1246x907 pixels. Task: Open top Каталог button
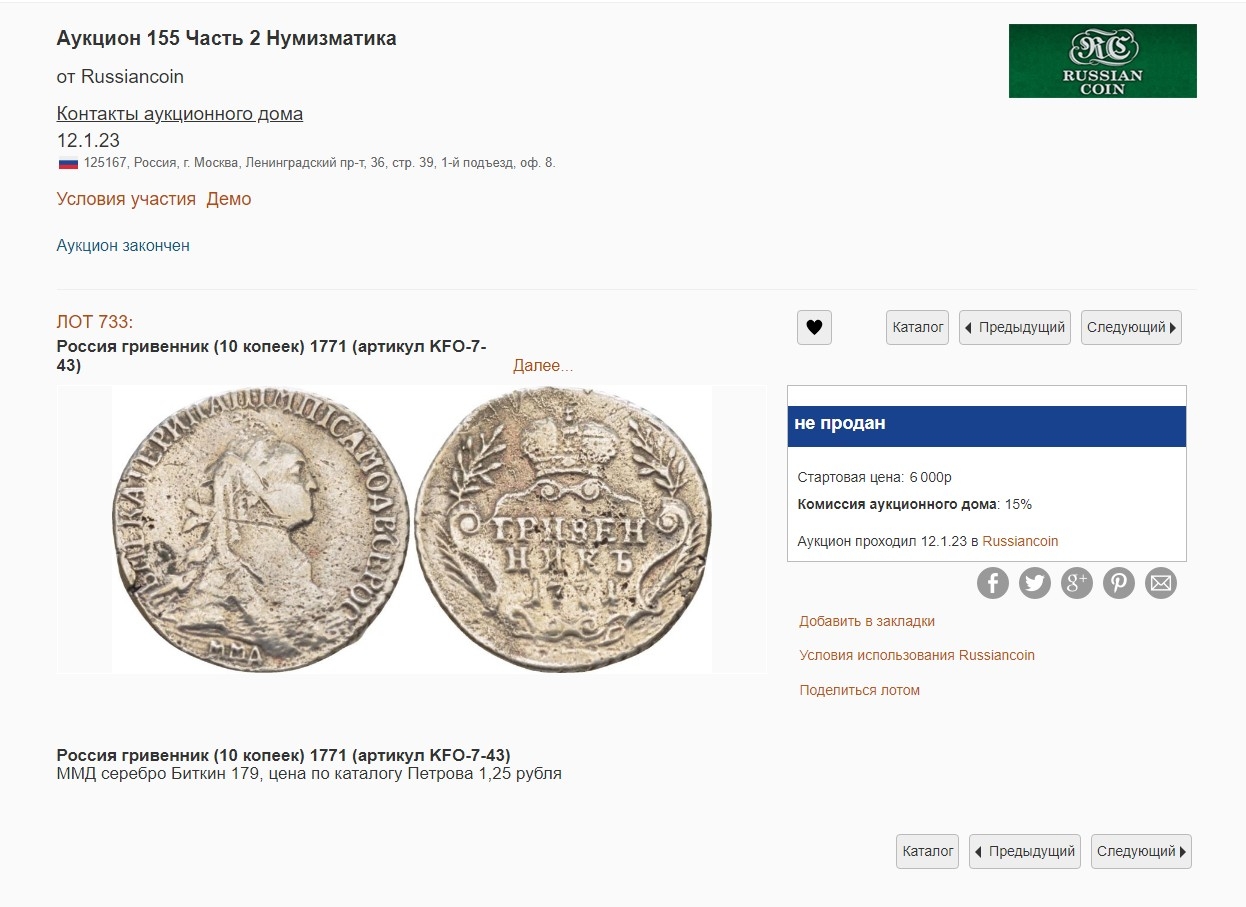point(917,327)
